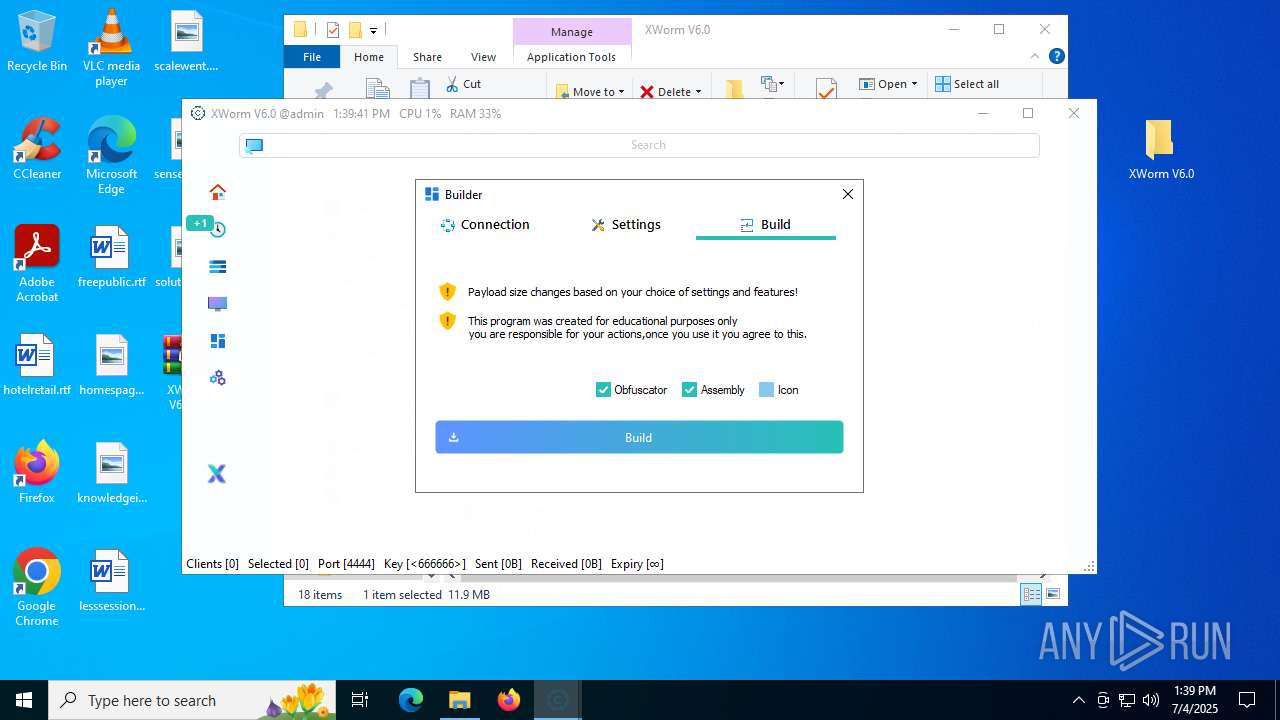Click the green +1 notification badge

(x=200, y=223)
